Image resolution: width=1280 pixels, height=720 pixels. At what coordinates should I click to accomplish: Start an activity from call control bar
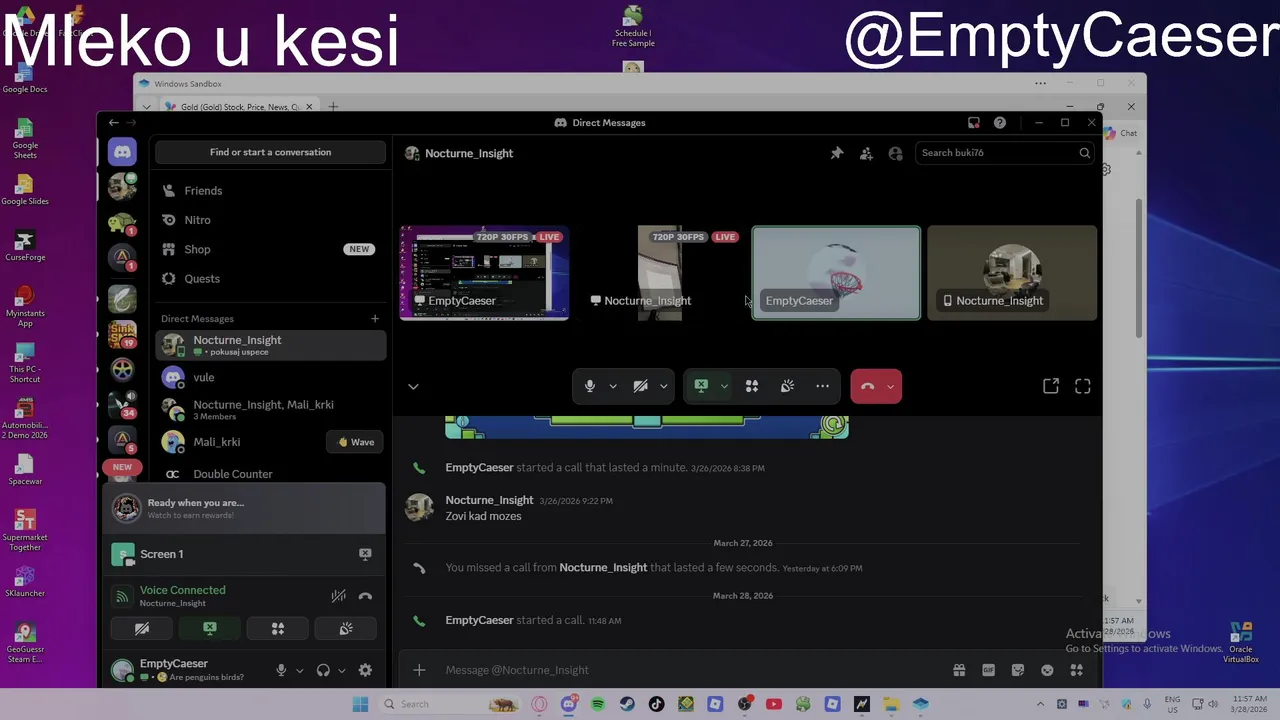[752, 386]
